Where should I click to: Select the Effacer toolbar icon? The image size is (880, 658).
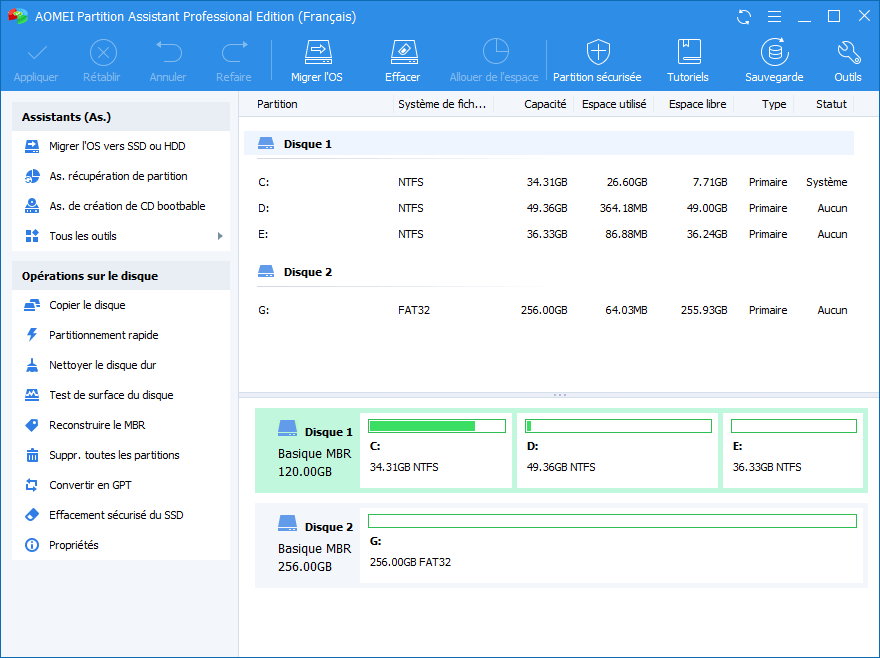[402, 53]
